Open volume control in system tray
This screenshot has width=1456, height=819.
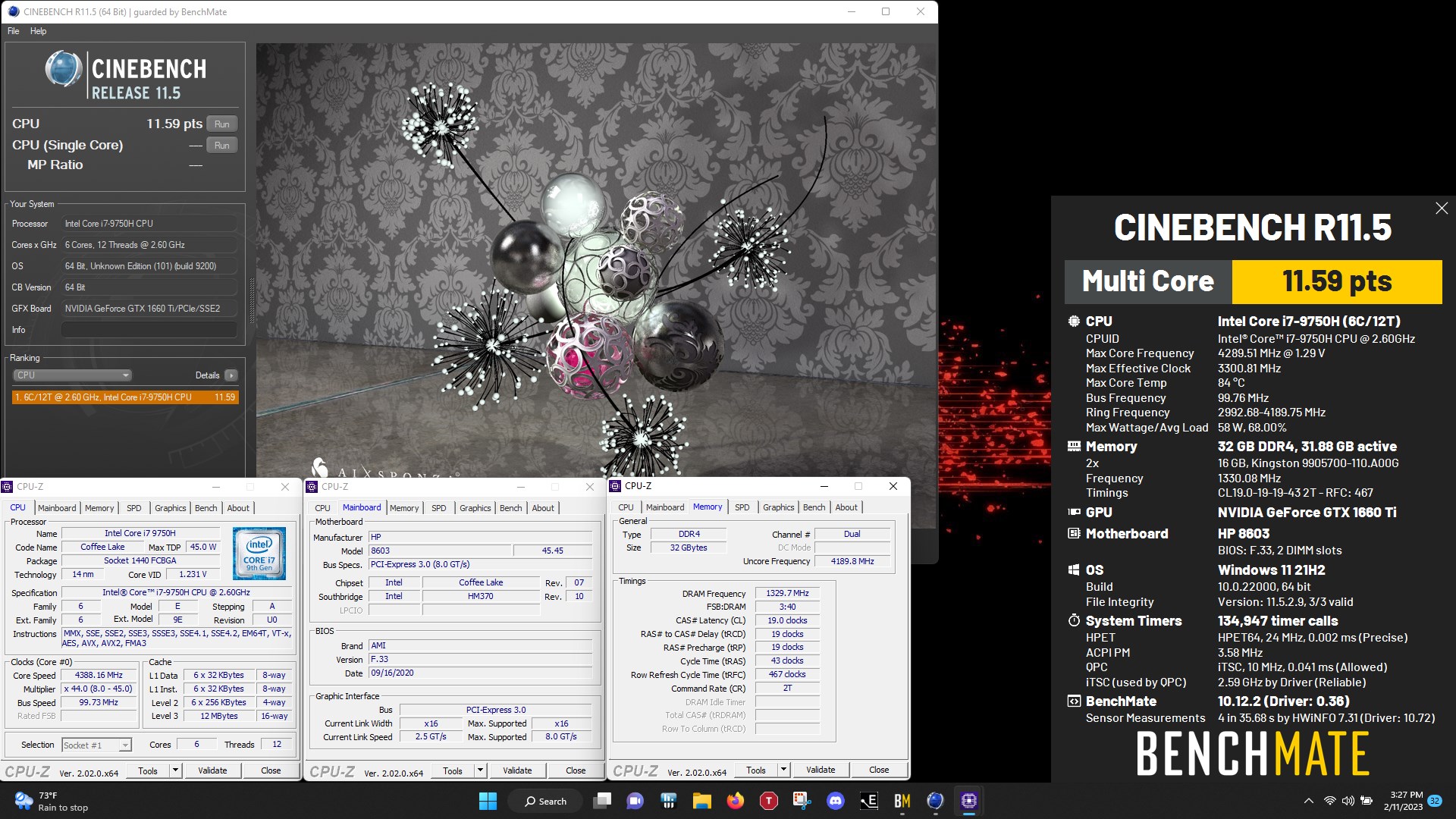[1348, 801]
